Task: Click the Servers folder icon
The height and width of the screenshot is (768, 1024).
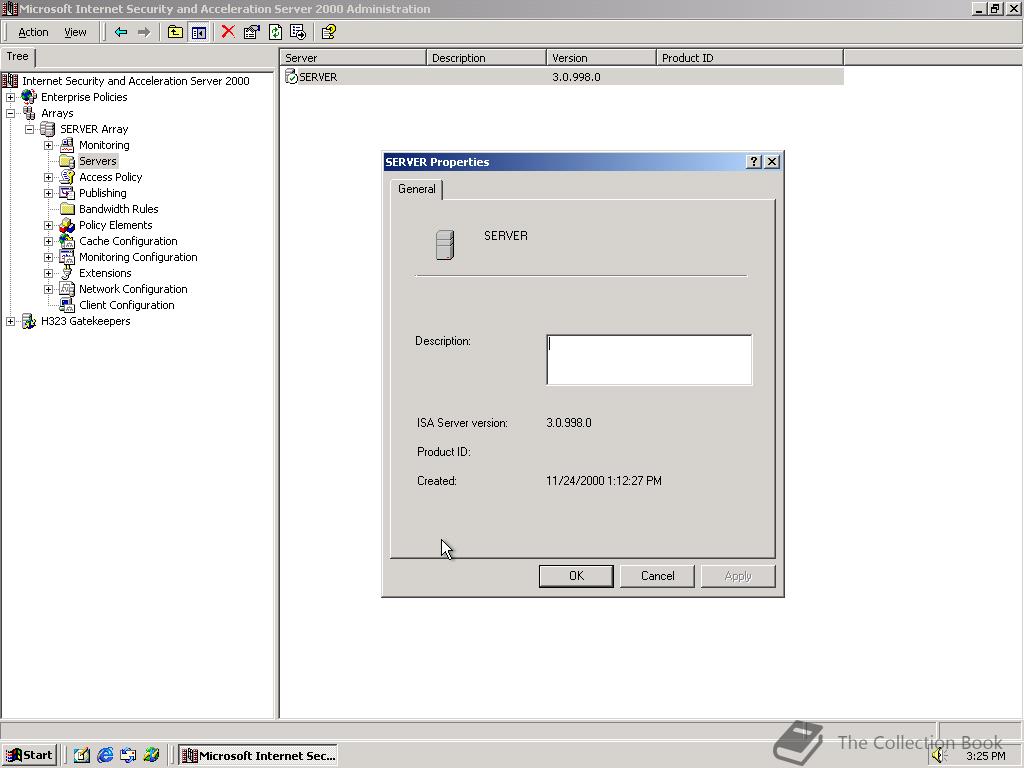Action: point(67,161)
